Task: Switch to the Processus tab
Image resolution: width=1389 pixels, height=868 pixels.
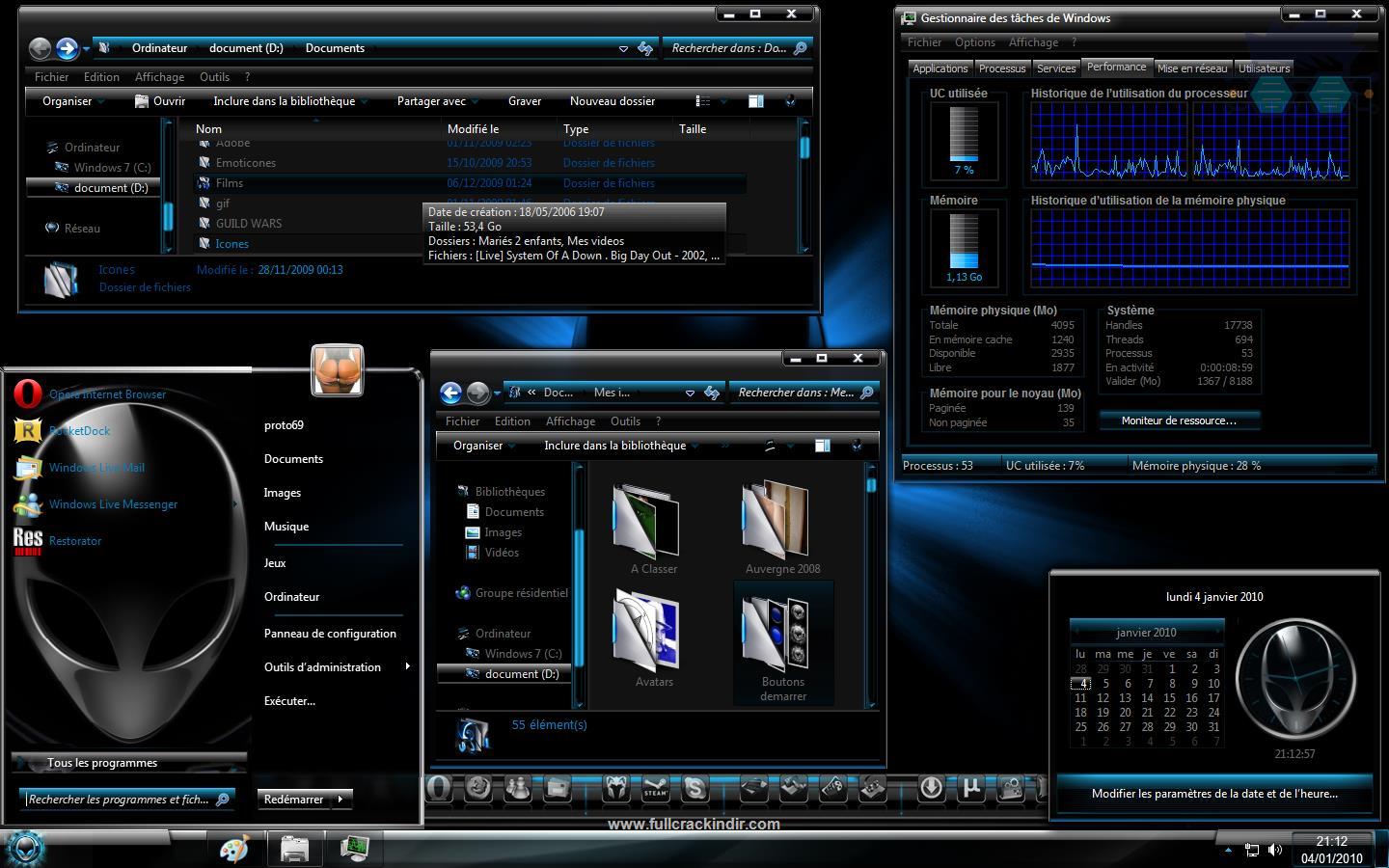Action: (1002, 68)
